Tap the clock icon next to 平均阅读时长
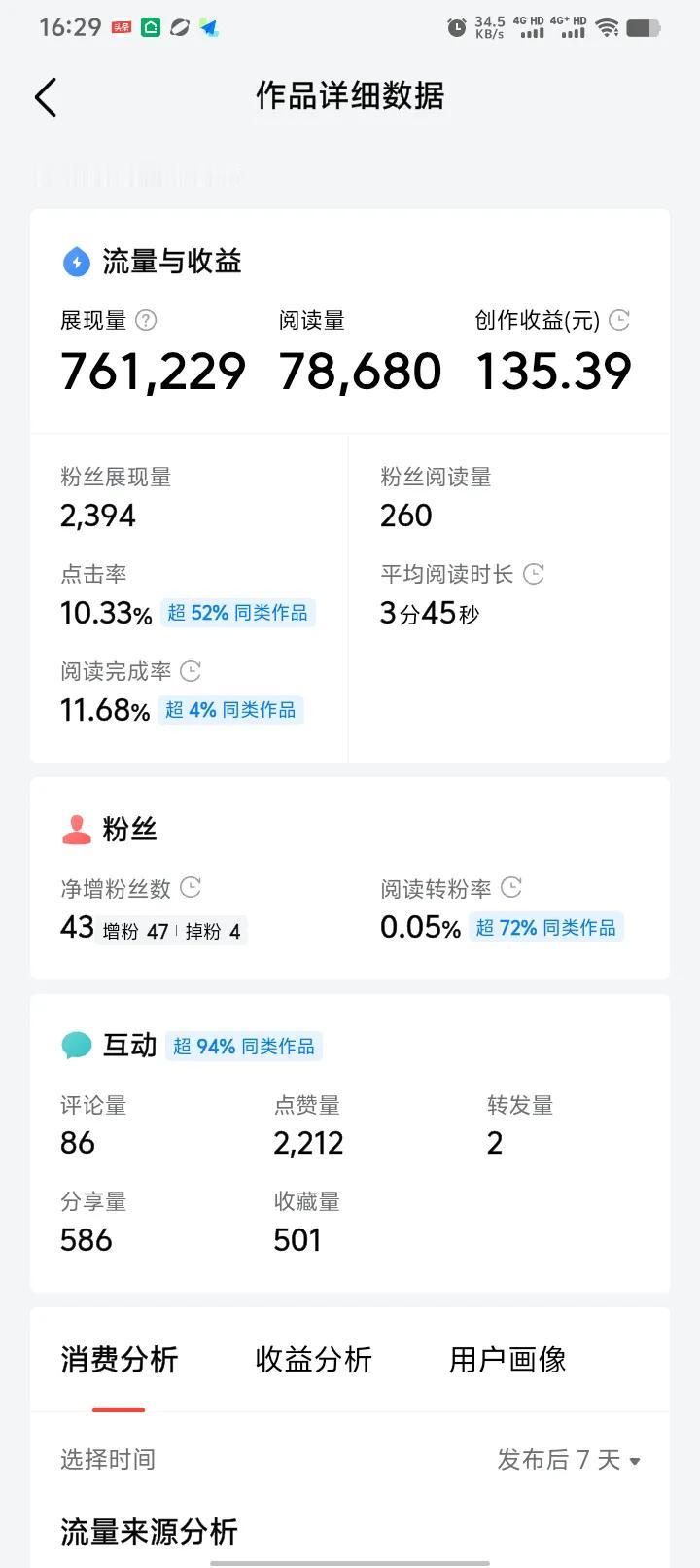Image resolution: width=700 pixels, height=1568 pixels. point(534,574)
